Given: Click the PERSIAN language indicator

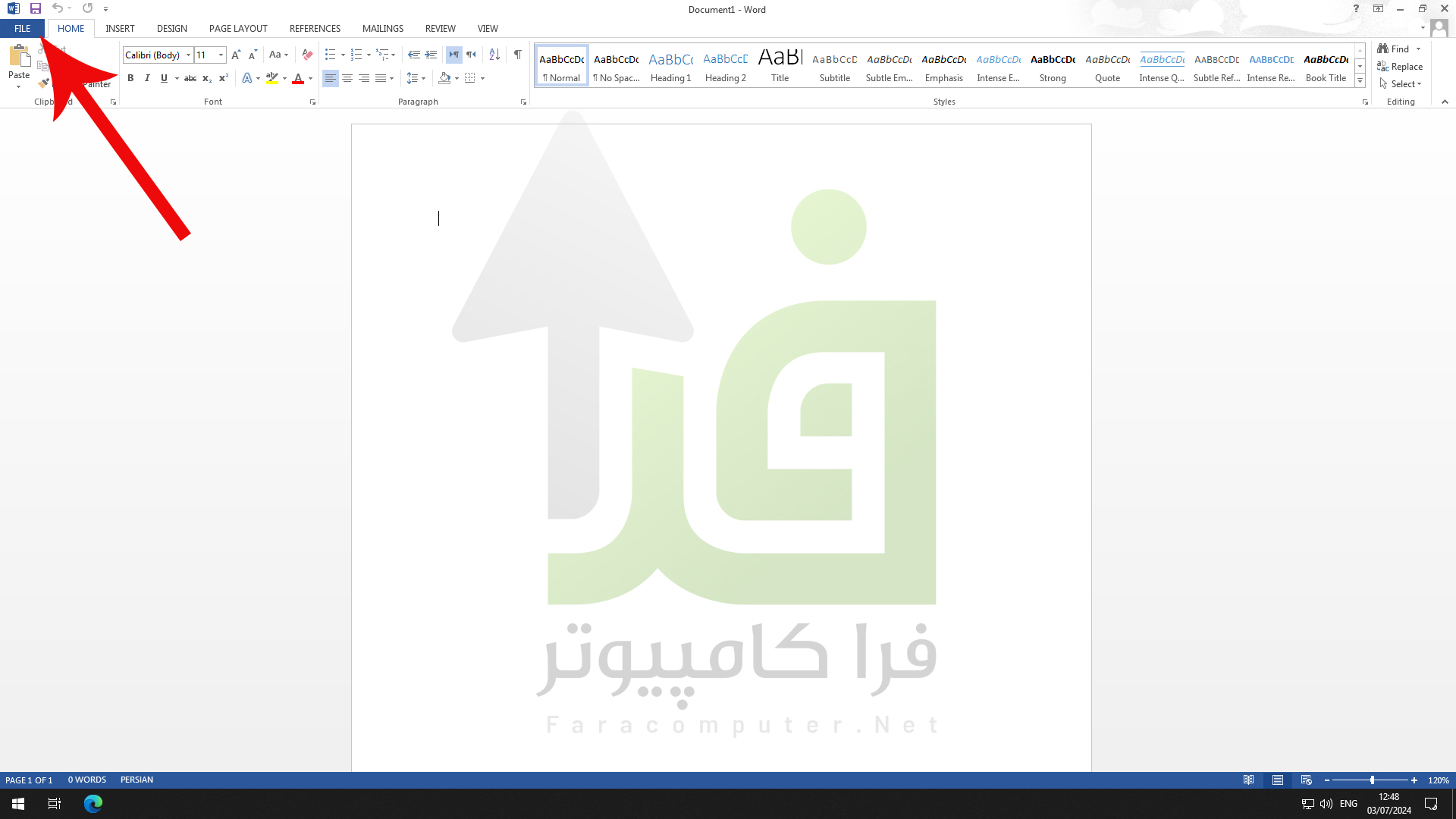Looking at the screenshot, I should [136, 780].
